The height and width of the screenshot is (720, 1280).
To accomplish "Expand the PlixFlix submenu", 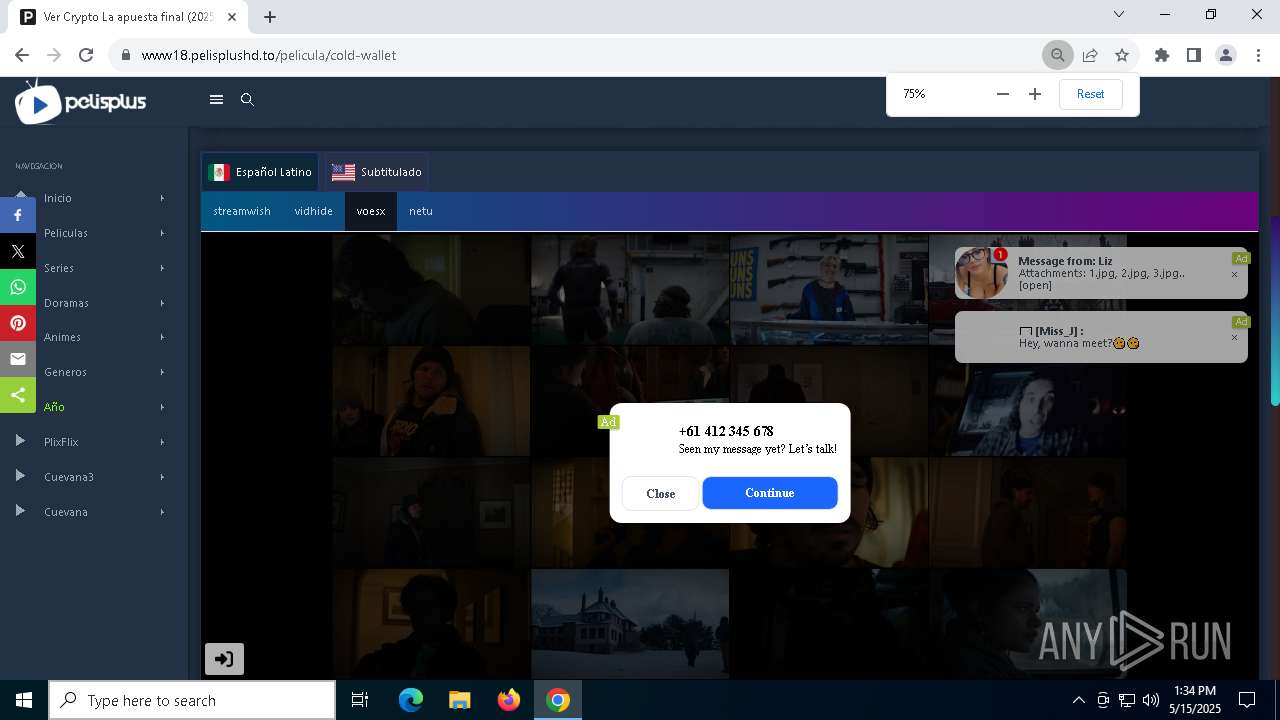I will pyautogui.click(x=162, y=442).
